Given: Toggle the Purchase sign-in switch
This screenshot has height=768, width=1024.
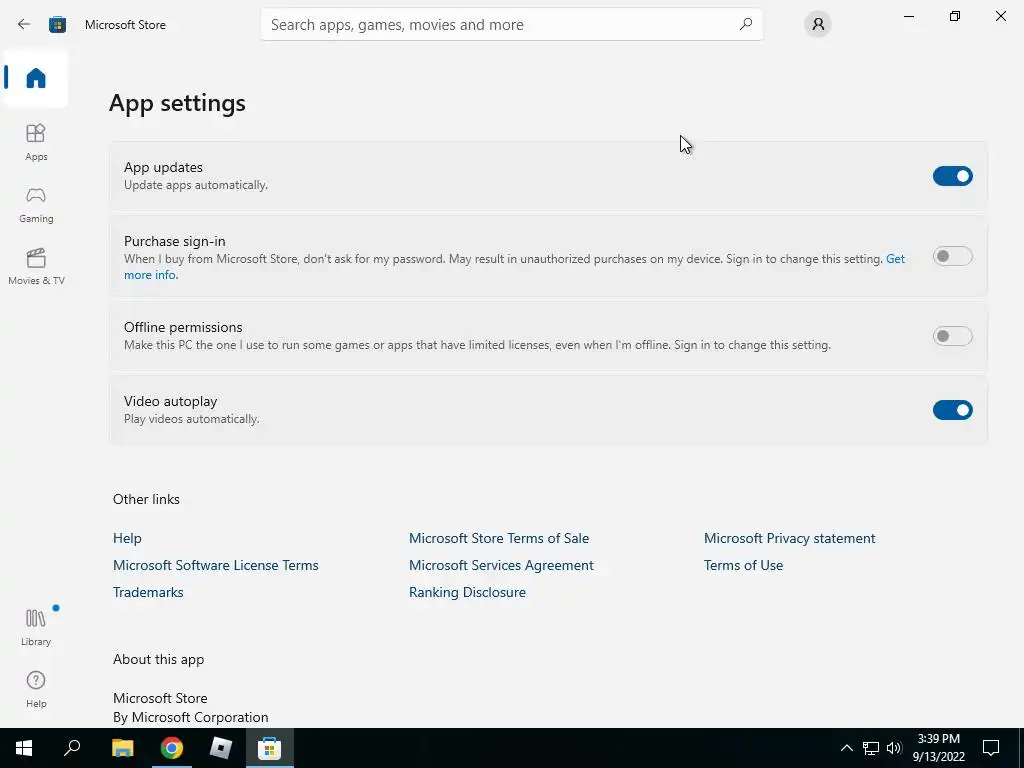Looking at the screenshot, I should click(952, 256).
